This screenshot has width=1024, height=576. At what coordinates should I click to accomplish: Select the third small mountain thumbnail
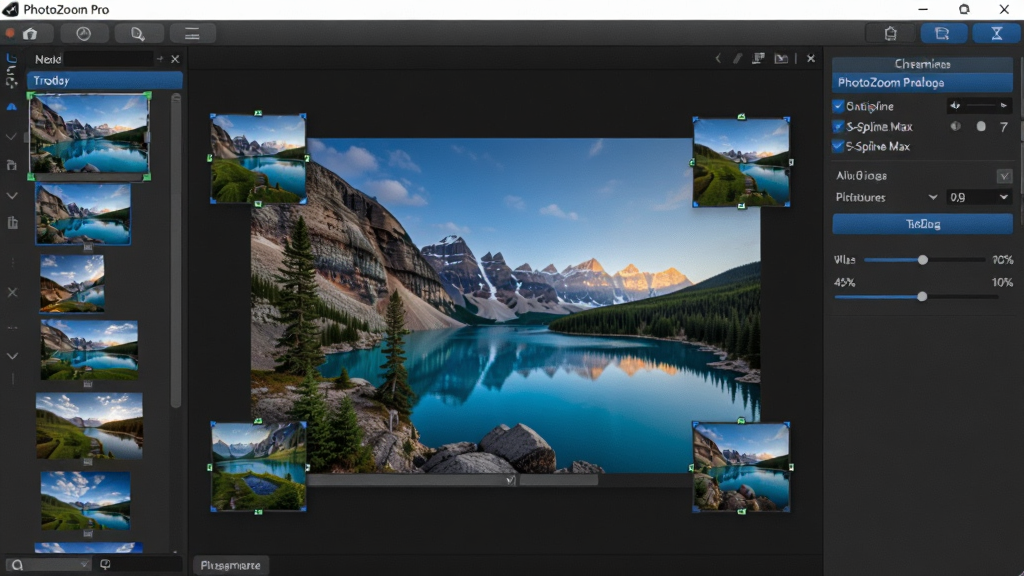point(72,283)
